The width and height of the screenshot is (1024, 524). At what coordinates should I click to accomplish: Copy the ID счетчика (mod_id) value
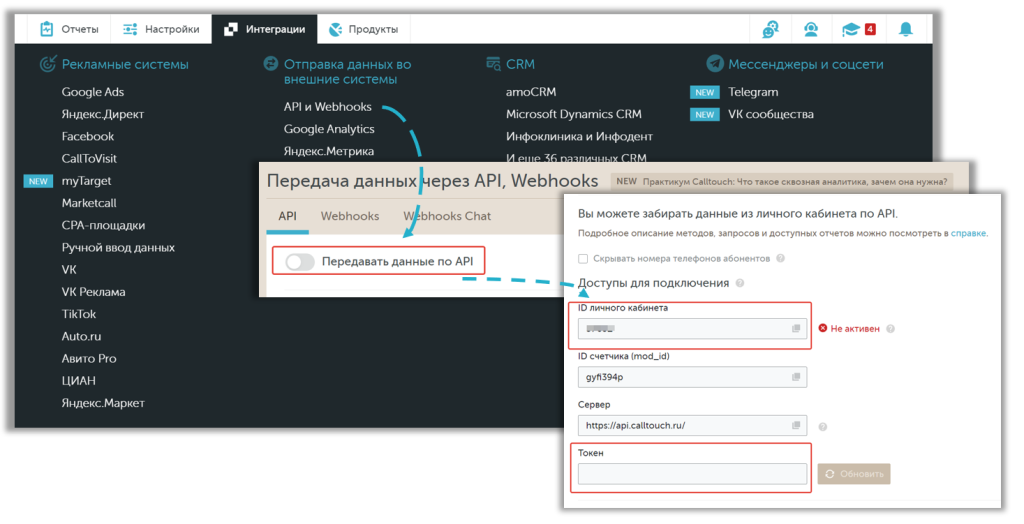(795, 377)
